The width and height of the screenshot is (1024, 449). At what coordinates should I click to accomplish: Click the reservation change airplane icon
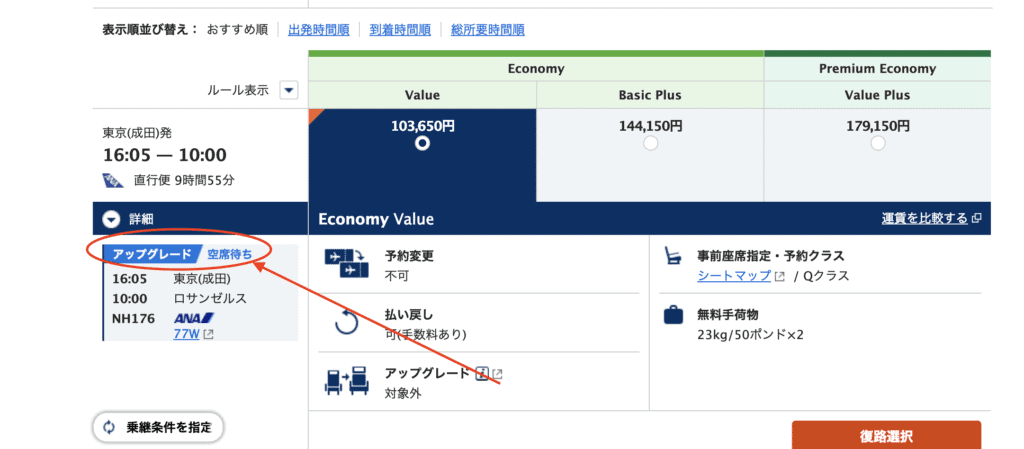point(346,264)
